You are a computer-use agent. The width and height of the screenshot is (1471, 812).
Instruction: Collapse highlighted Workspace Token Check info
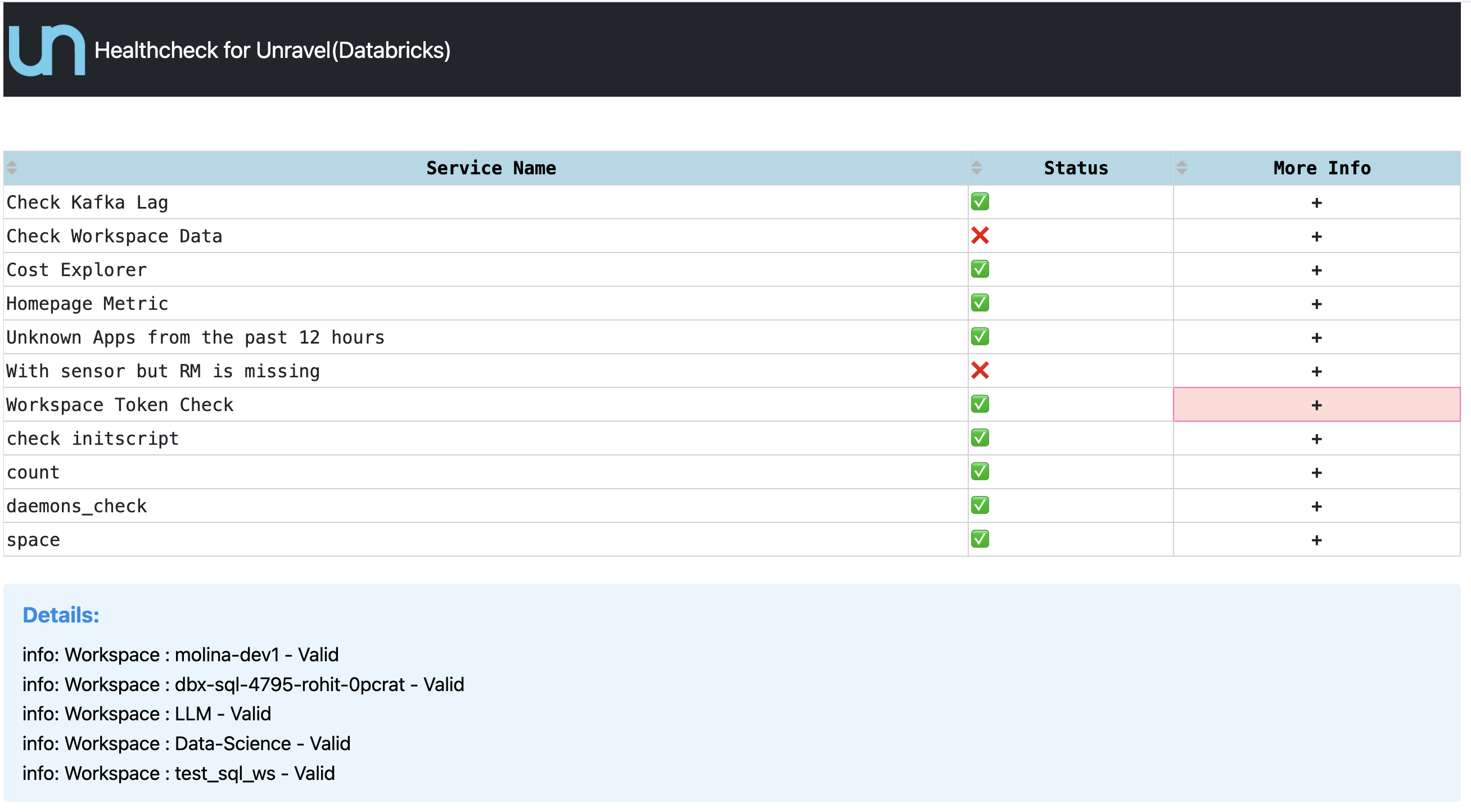pos(1316,405)
